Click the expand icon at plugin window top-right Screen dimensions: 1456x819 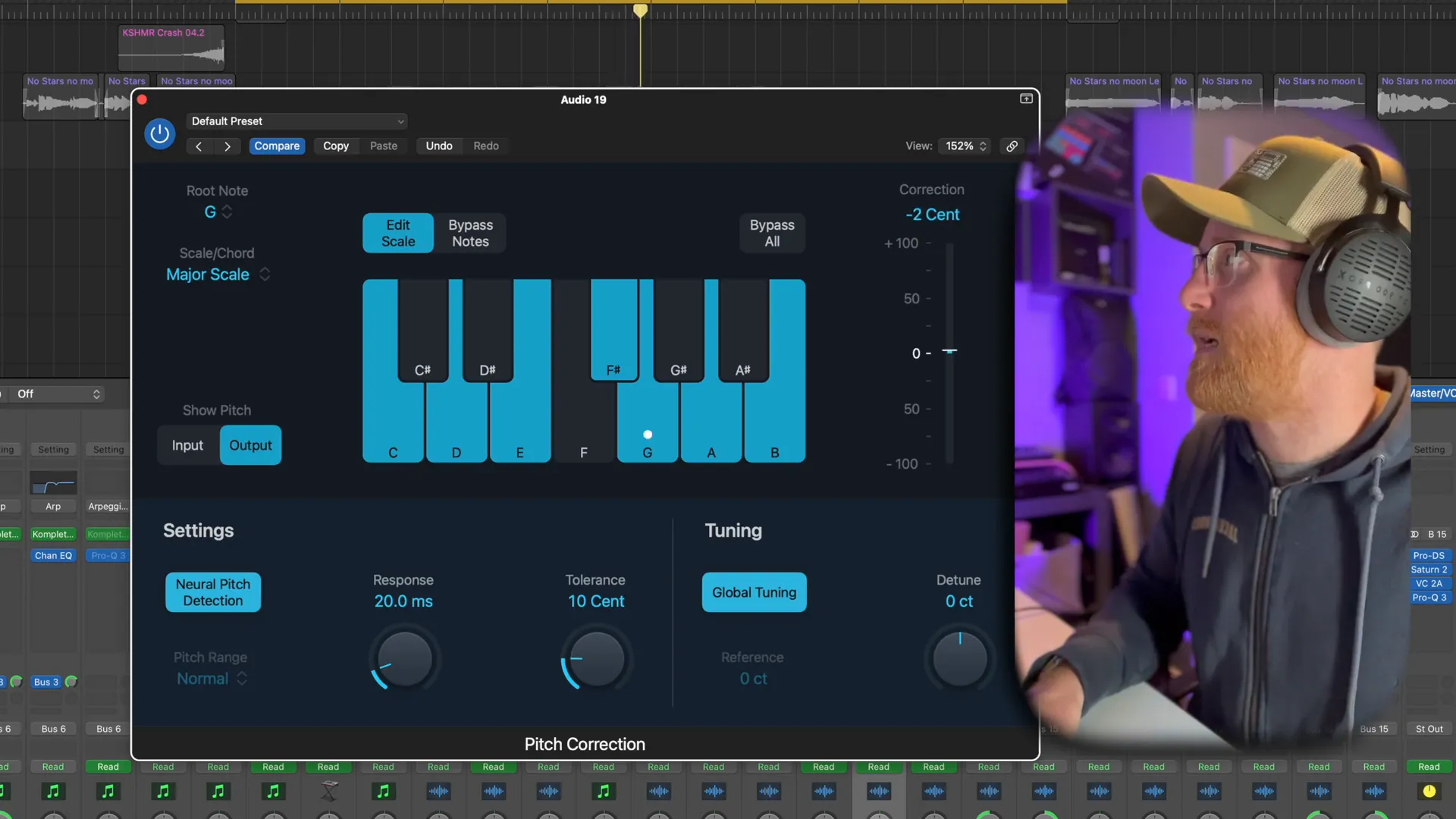[x=1026, y=99]
